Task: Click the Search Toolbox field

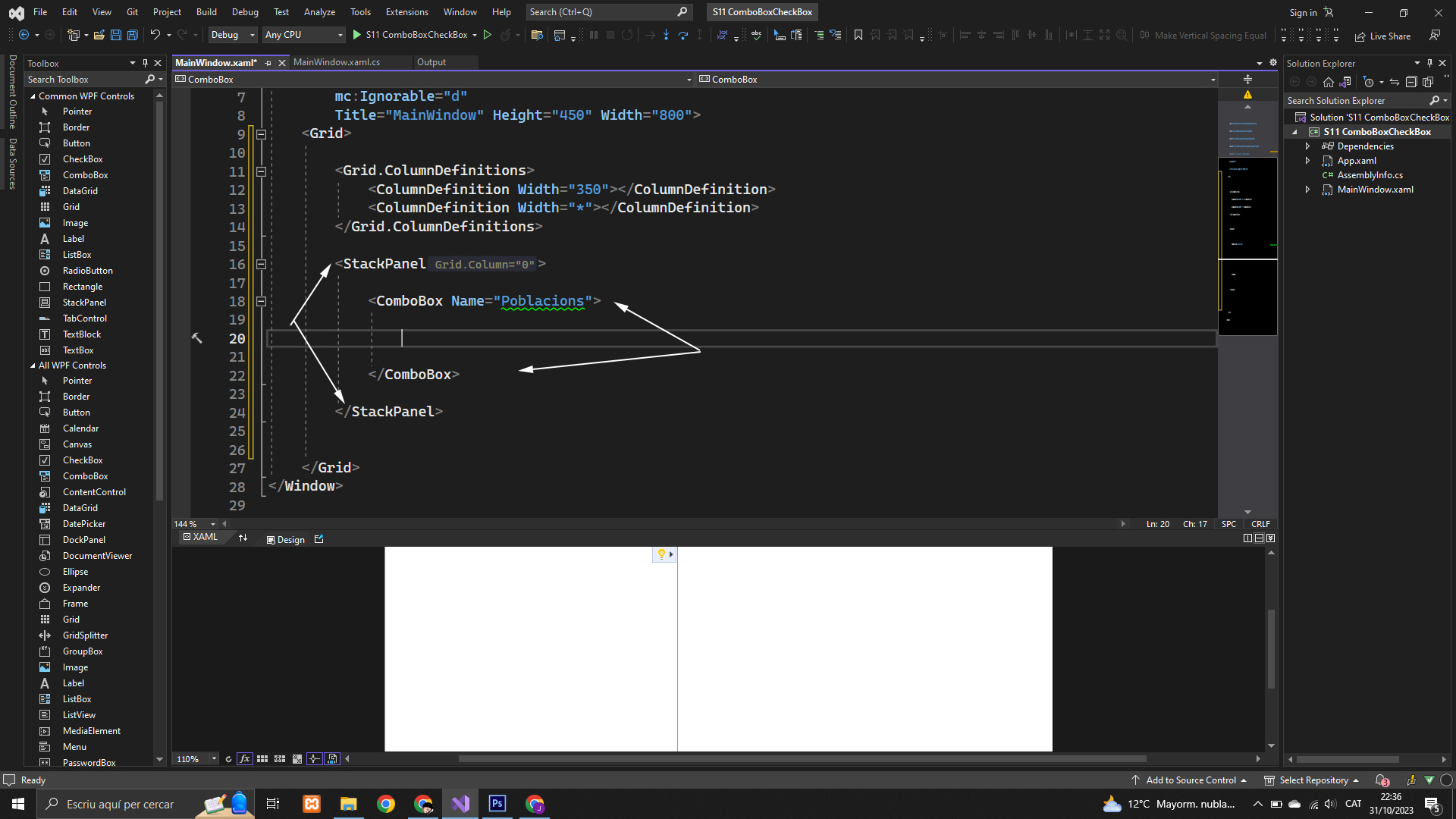Action: [x=83, y=80]
